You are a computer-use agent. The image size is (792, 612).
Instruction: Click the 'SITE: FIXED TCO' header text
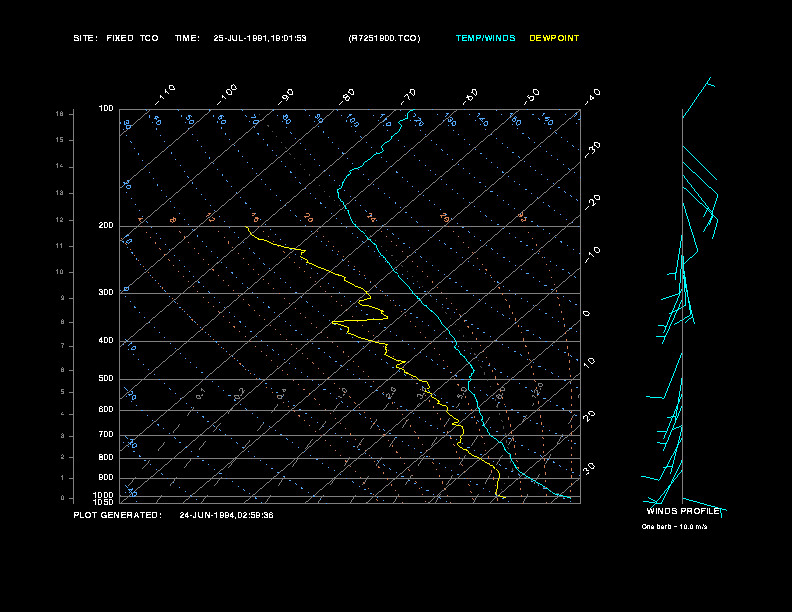pos(116,38)
